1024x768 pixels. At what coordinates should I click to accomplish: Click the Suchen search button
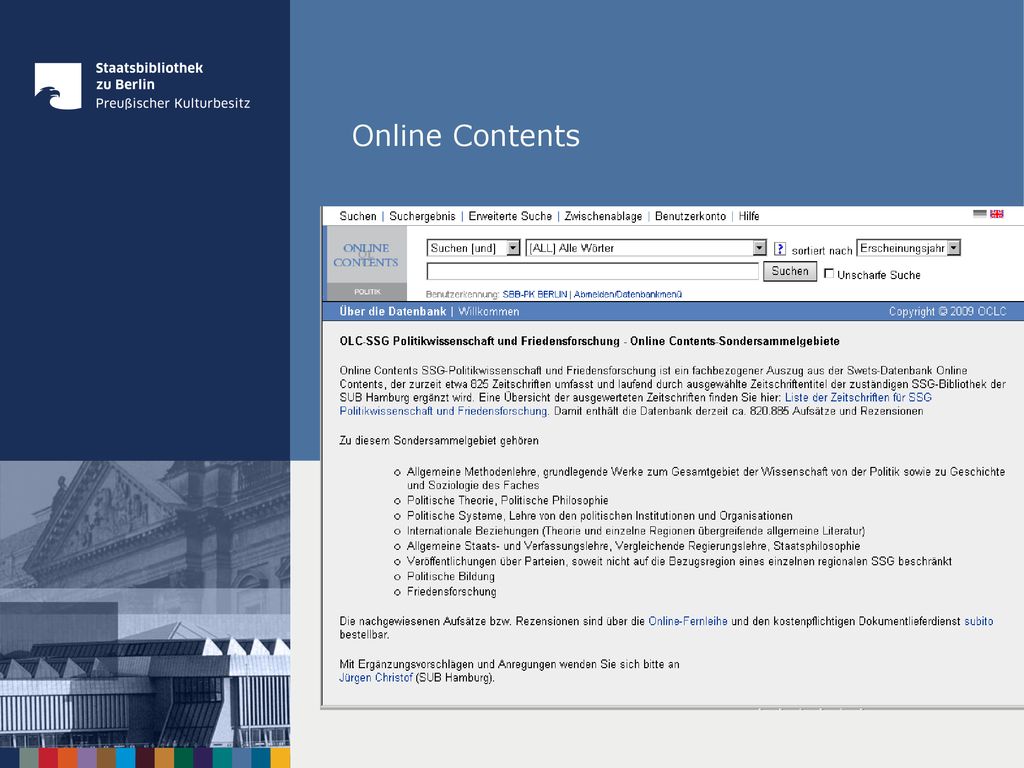pos(790,271)
